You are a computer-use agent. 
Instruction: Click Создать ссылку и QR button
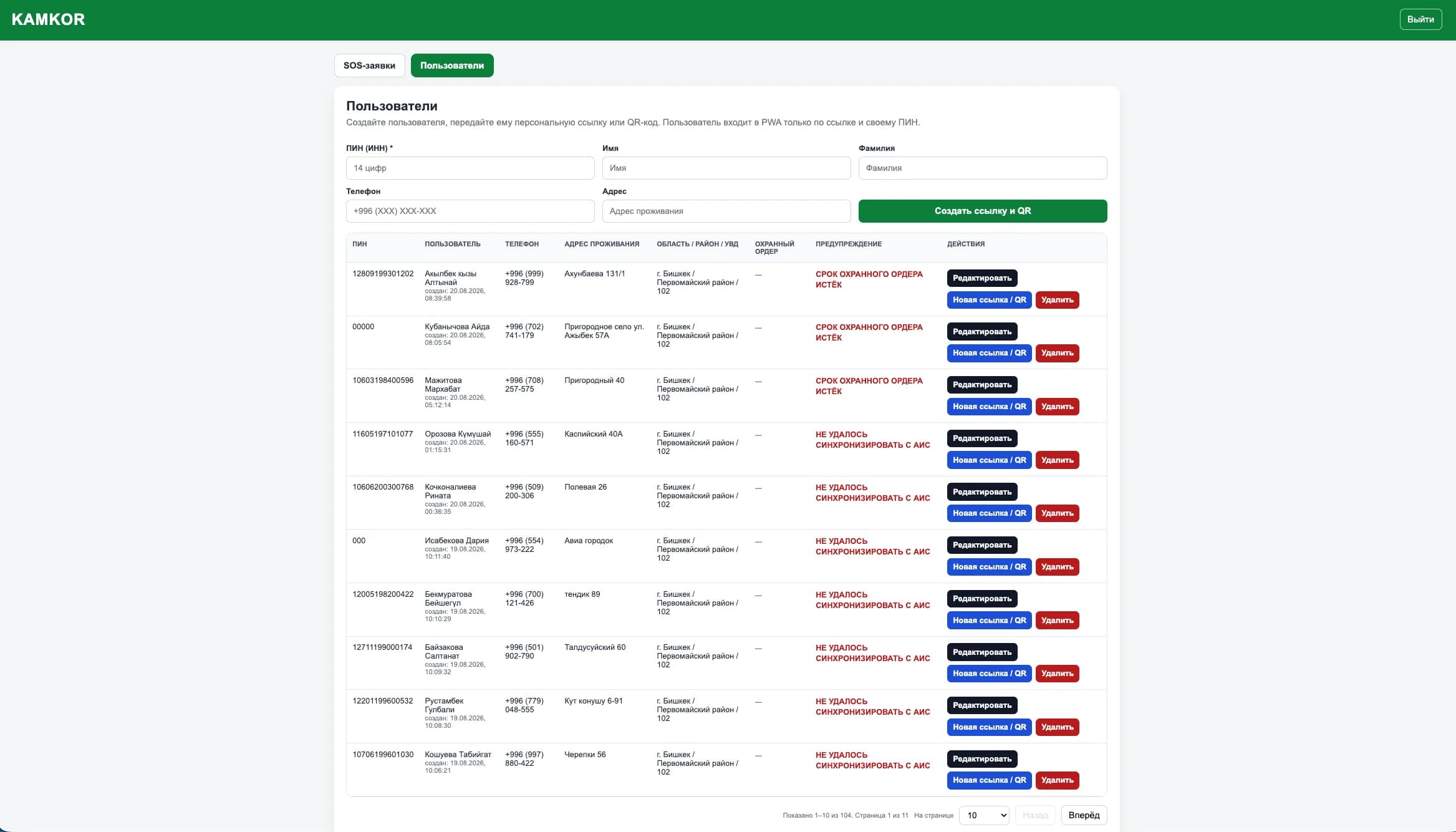pyautogui.click(x=983, y=211)
